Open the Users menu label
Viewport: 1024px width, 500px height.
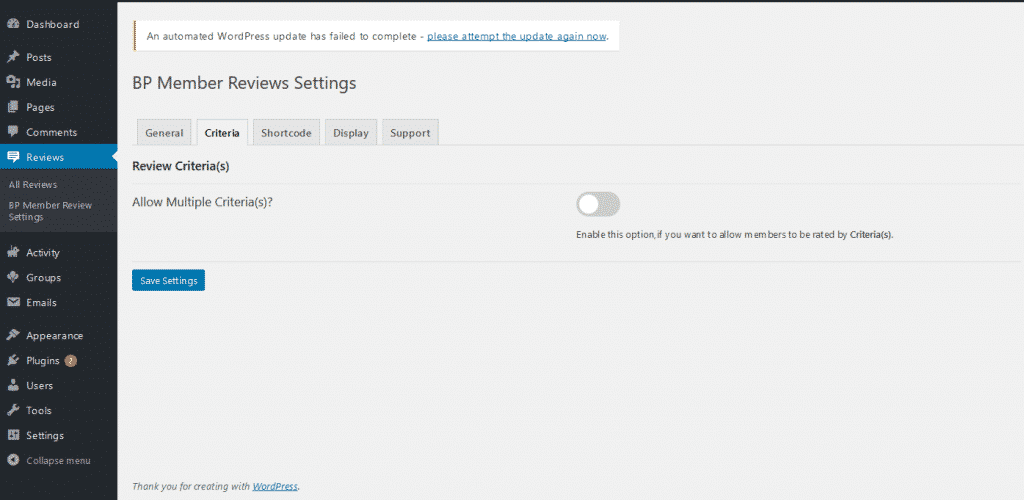click(39, 385)
